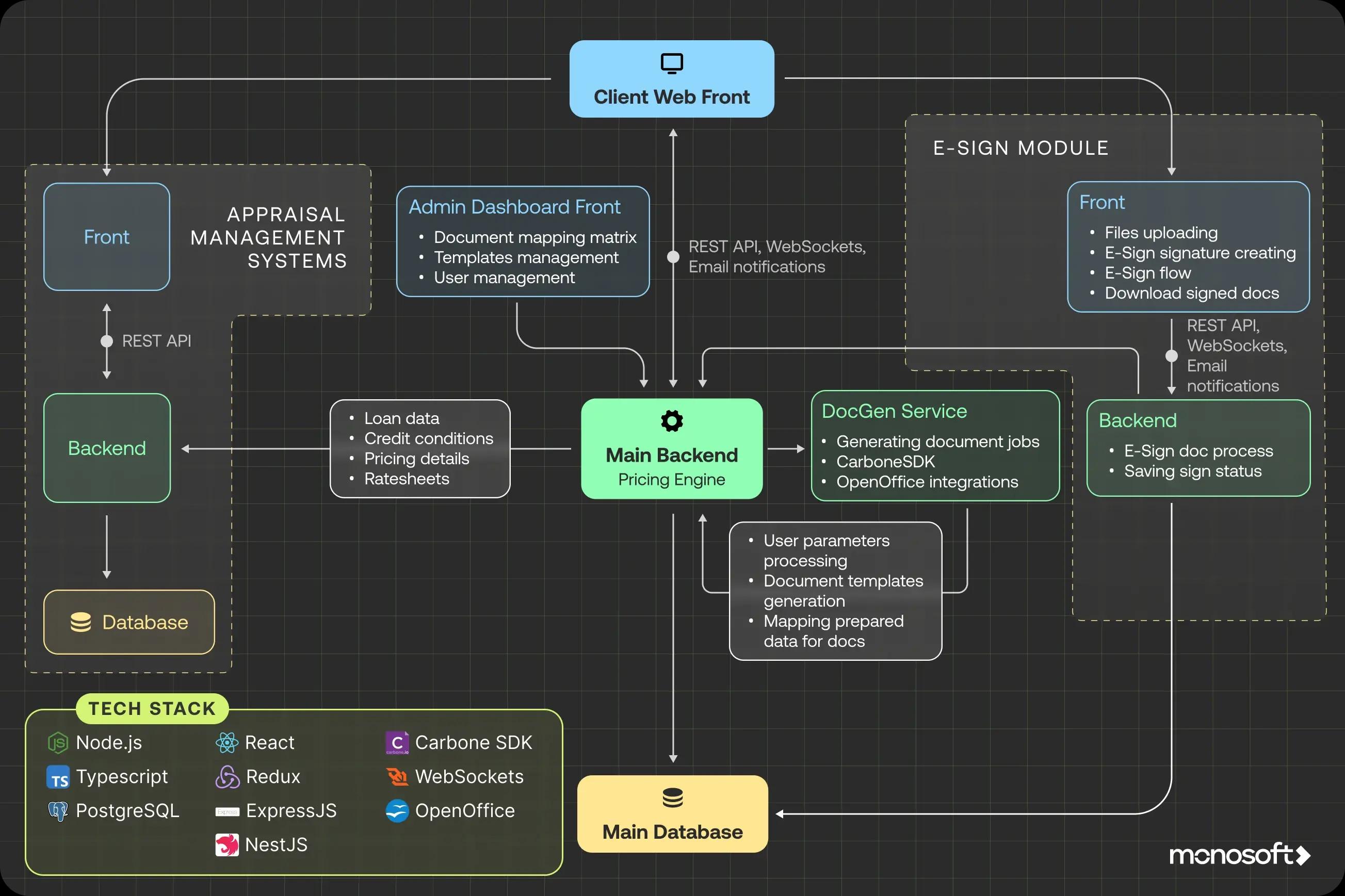Click the Typescript TS icon
Viewport: 1345px width, 896px height.
[57, 776]
